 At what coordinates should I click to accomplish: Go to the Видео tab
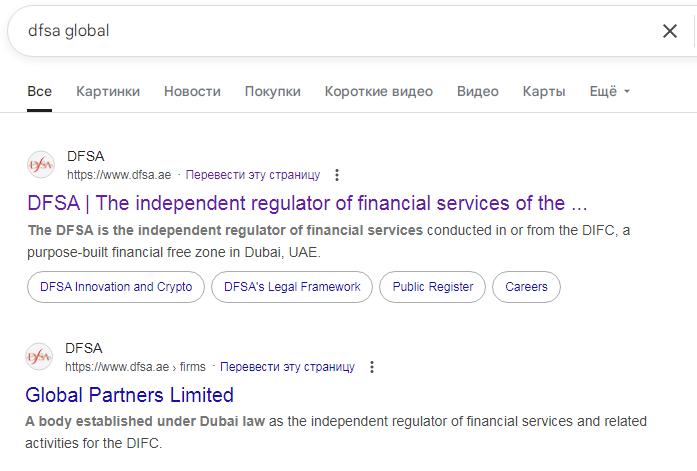tap(477, 91)
